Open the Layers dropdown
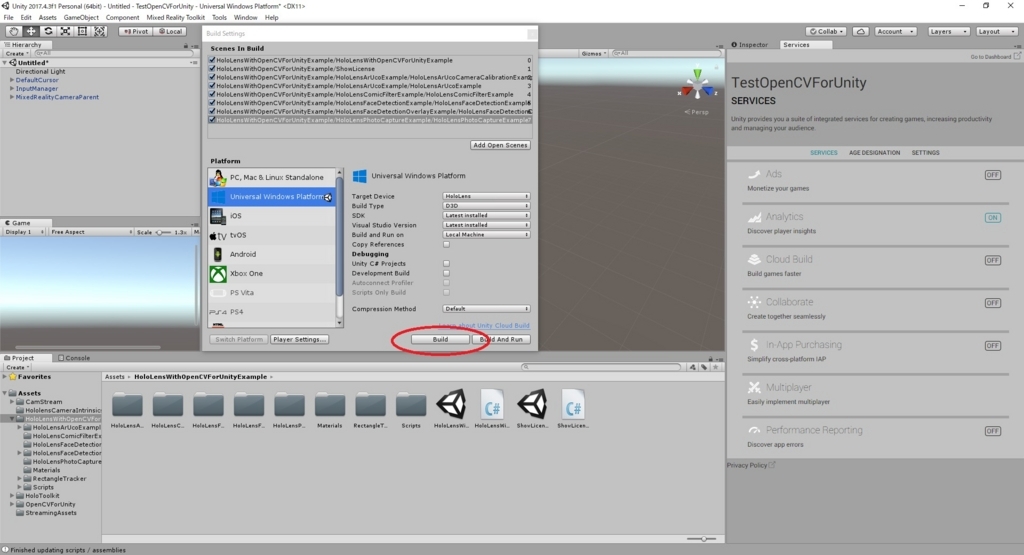The height and width of the screenshot is (555, 1024). (947, 31)
